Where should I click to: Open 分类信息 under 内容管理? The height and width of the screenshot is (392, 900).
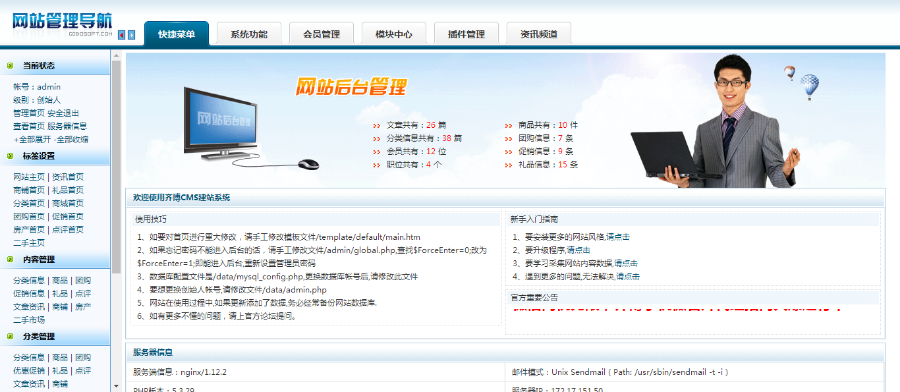coord(29,281)
